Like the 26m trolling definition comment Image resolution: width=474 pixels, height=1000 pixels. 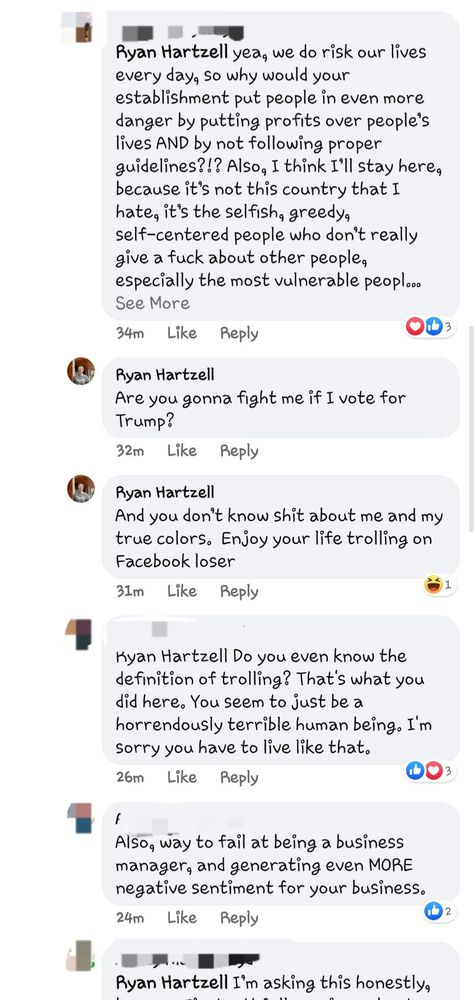tap(182, 777)
